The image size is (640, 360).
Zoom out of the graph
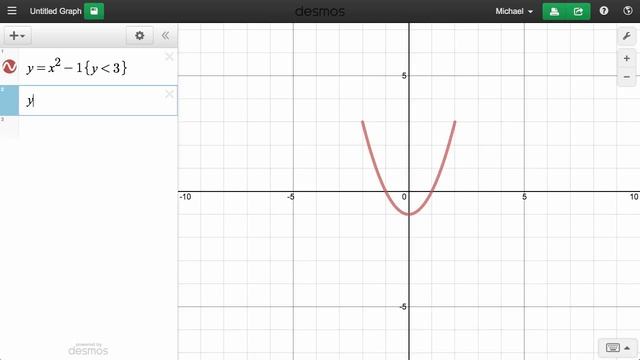coord(627,77)
